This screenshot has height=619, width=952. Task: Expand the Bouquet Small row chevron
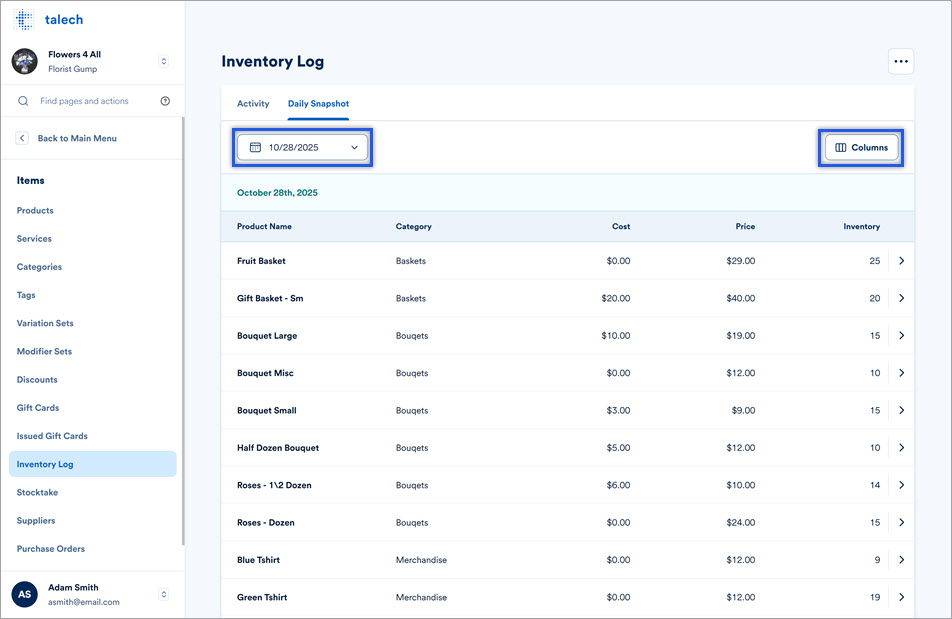pos(902,410)
